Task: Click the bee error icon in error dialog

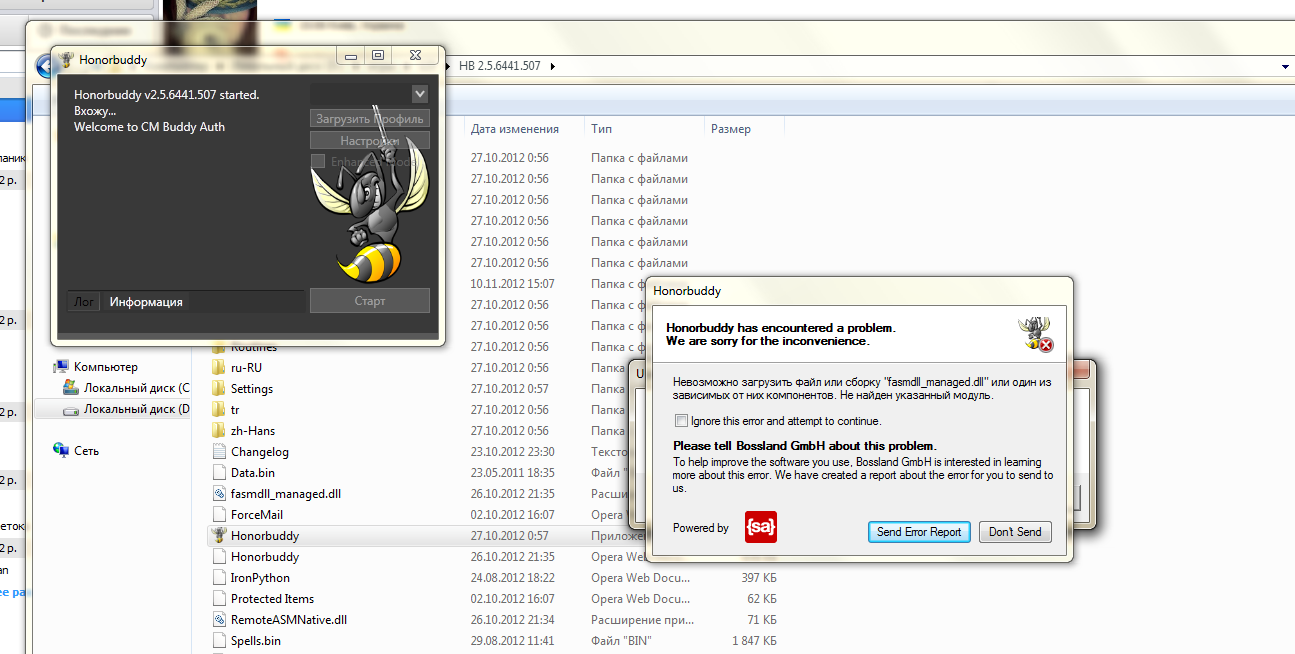Action: 1036,334
